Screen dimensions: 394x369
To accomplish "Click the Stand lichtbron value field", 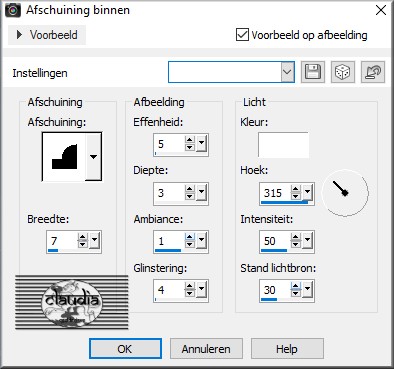I will [x=275, y=290].
